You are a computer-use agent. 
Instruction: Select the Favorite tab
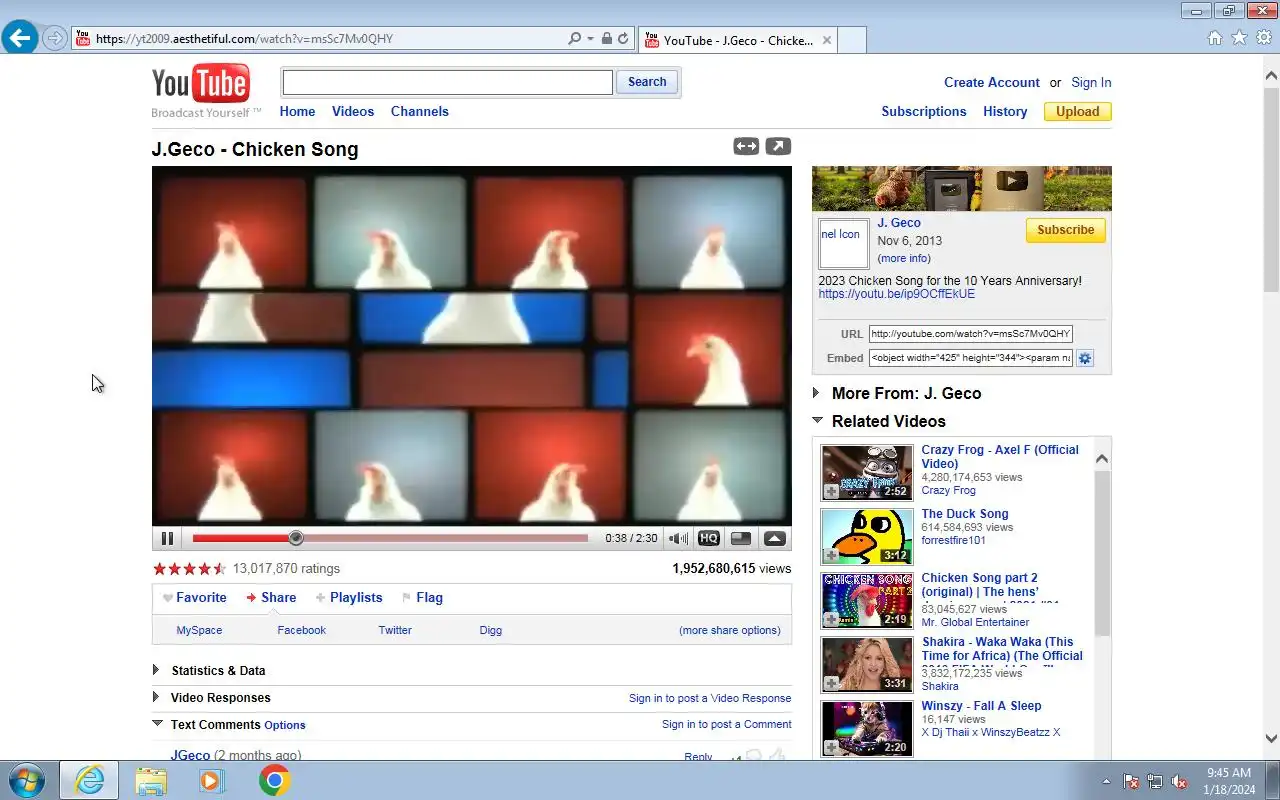coord(195,597)
